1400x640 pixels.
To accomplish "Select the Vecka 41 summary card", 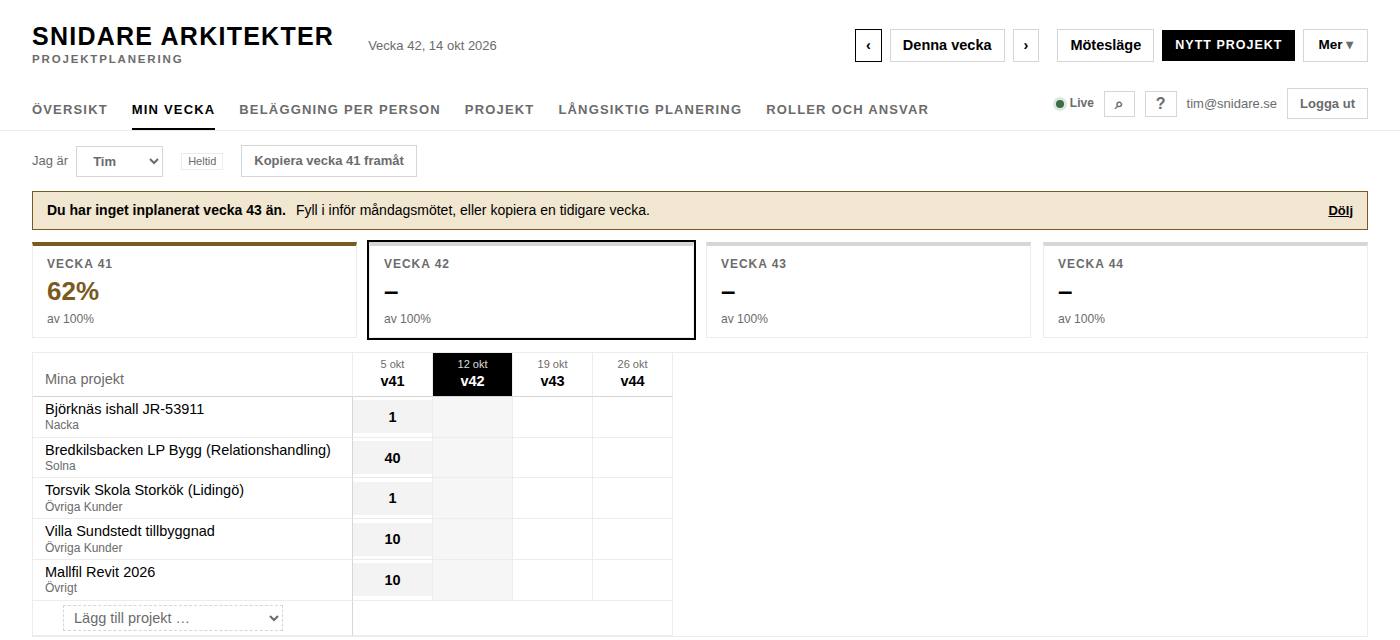I will pyautogui.click(x=194, y=290).
